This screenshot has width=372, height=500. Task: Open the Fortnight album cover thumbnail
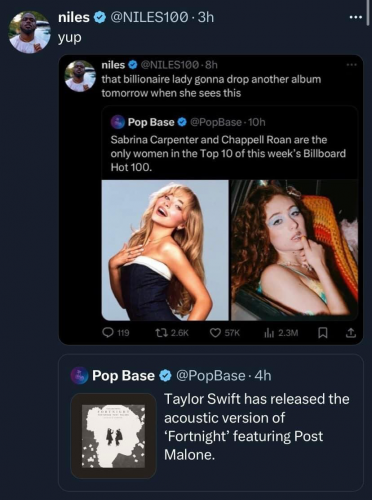(114, 436)
